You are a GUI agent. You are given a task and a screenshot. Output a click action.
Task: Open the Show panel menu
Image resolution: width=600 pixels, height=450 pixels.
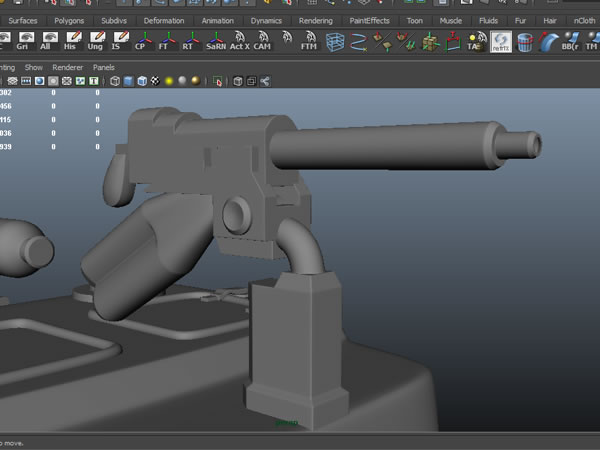pos(34,67)
